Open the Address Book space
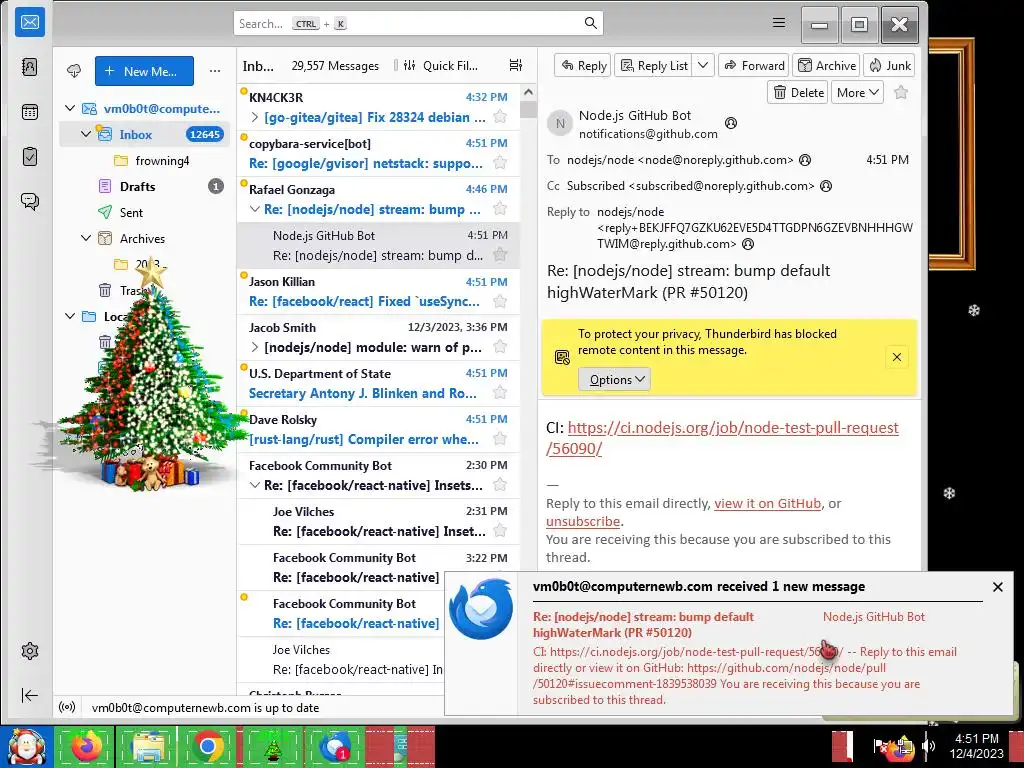Screen dimensions: 1024x768 (30, 67)
